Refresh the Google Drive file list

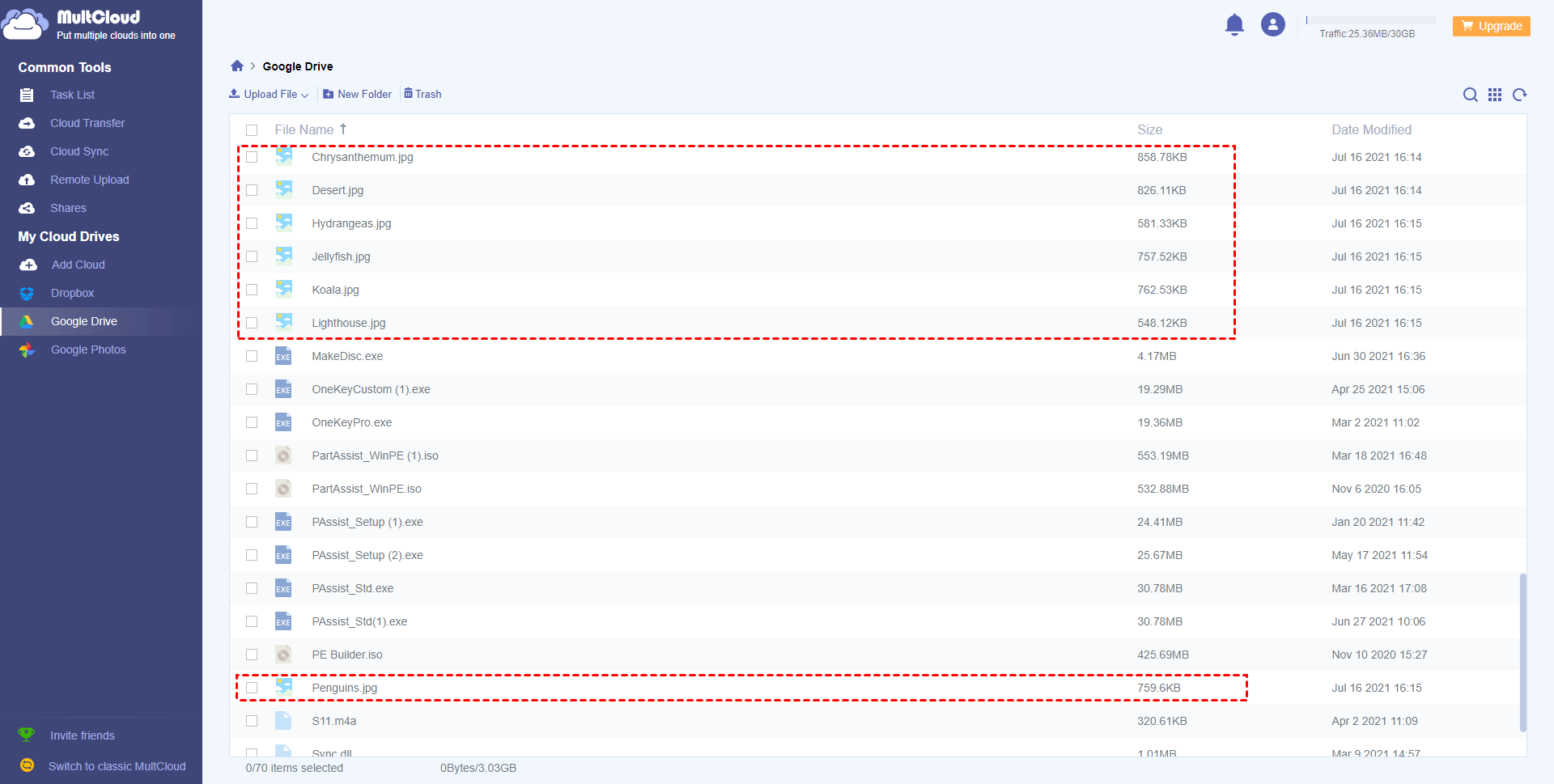pos(1520,95)
